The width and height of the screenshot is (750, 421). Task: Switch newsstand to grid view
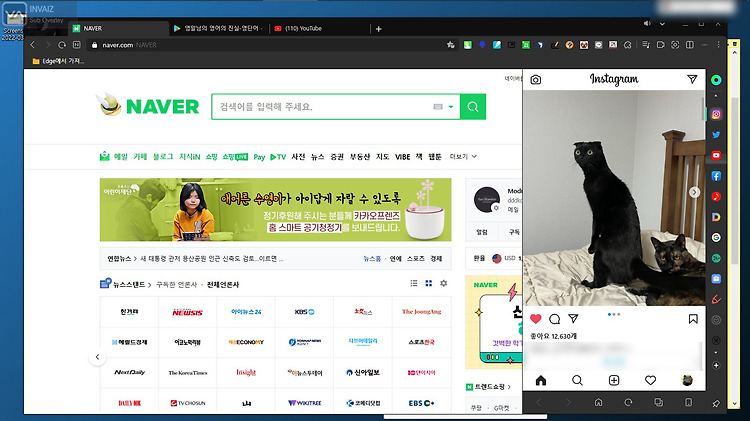pos(429,283)
